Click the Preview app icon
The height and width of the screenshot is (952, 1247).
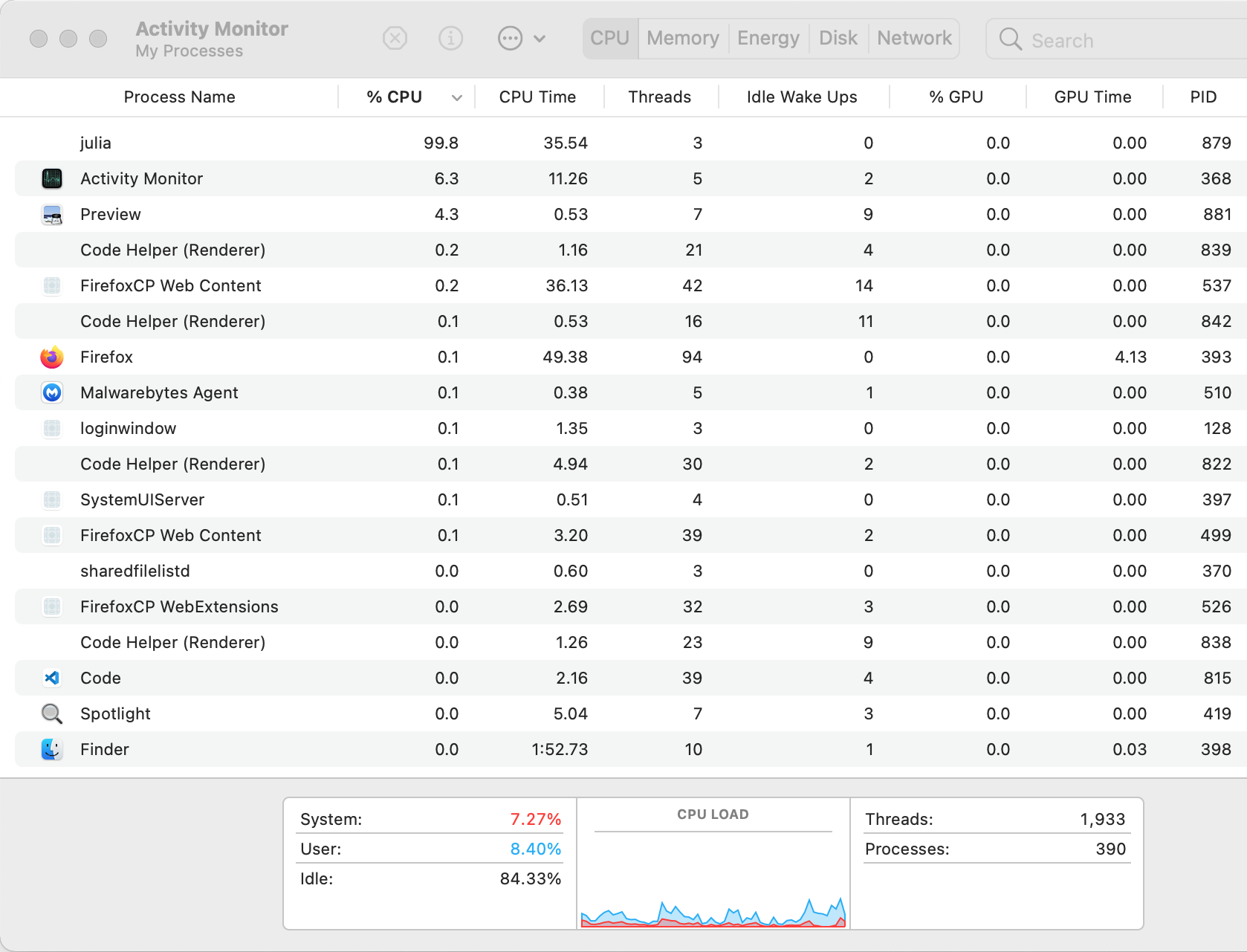point(51,214)
